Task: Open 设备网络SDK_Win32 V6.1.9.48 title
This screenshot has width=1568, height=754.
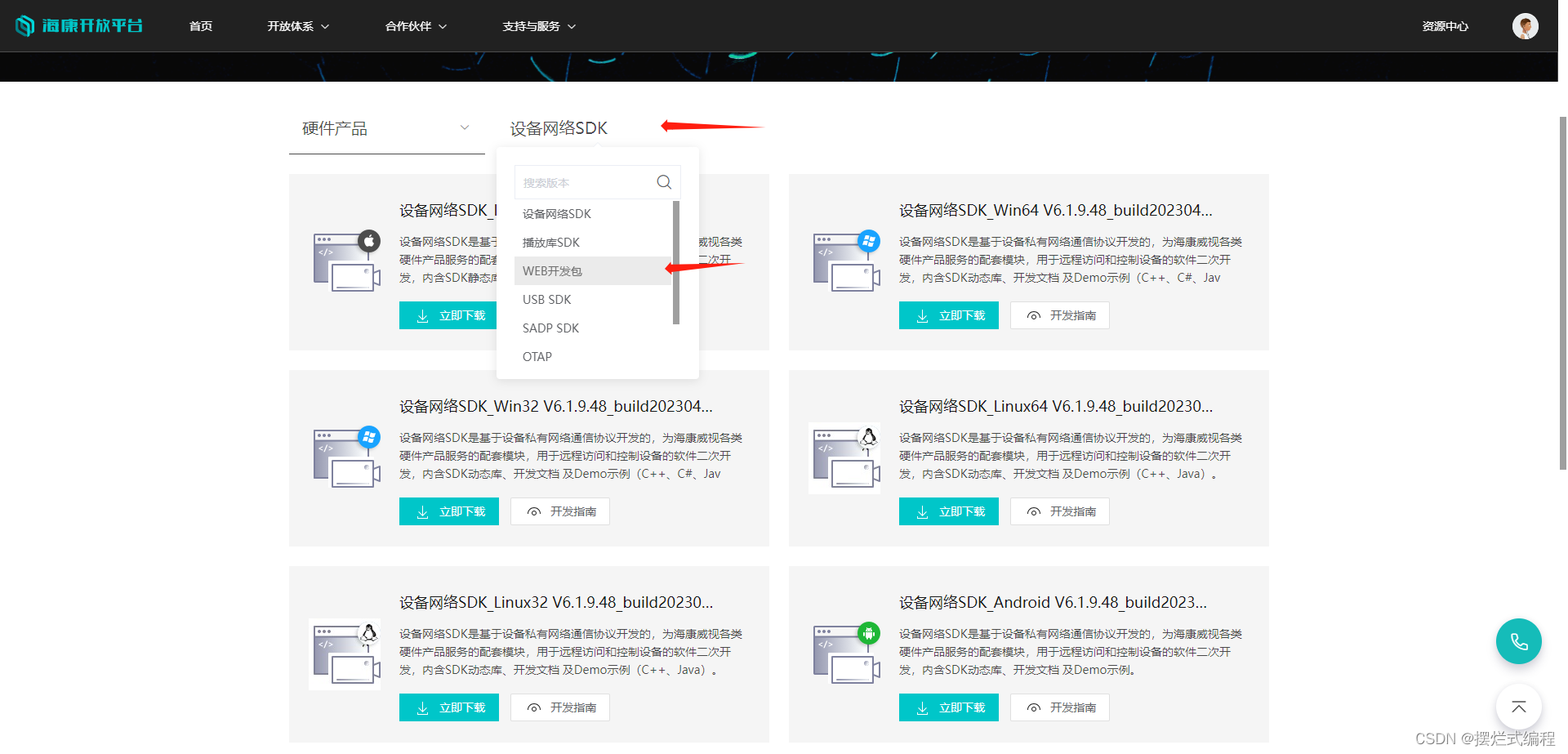Action: pyautogui.click(x=556, y=406)
